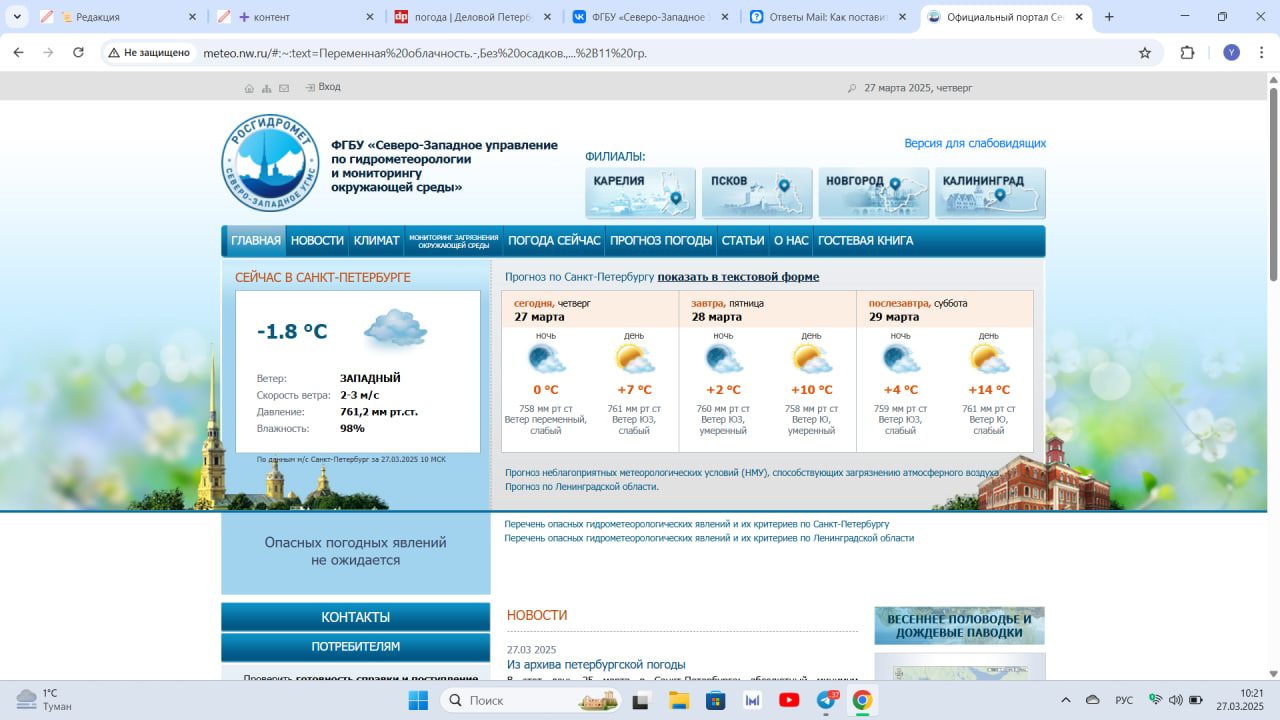The width and height of the screenshot is (1280, 720).
Task: Switch to the Ответы Mail browser tab
Action: pos(828,17)
